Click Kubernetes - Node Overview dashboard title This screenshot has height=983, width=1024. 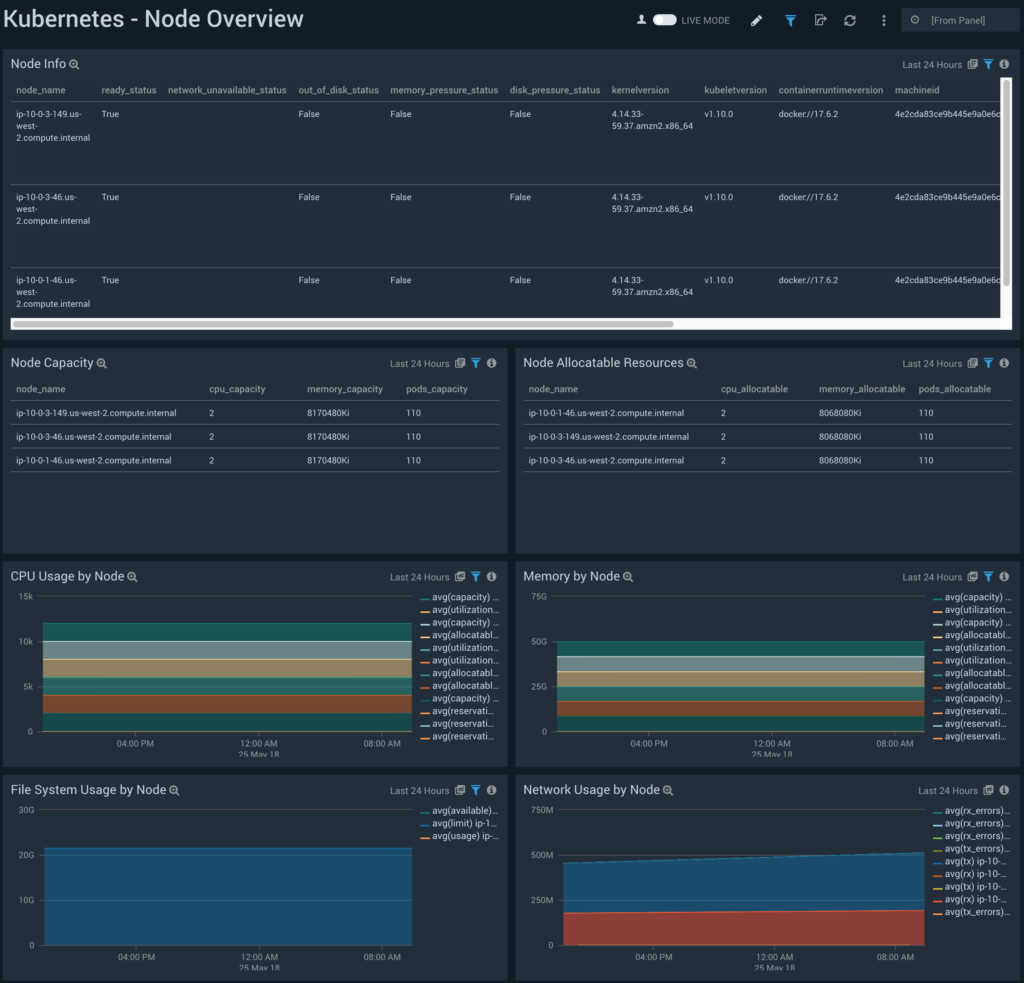pyautogui.click(x=153, y=19)
